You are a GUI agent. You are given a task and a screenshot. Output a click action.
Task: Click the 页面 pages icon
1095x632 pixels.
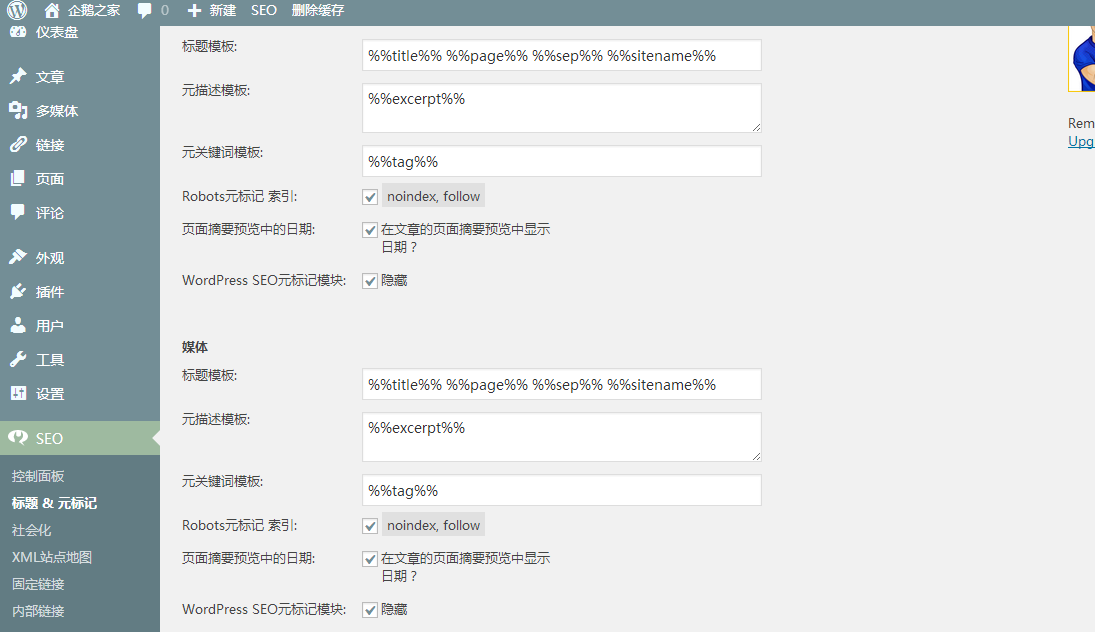18,179
